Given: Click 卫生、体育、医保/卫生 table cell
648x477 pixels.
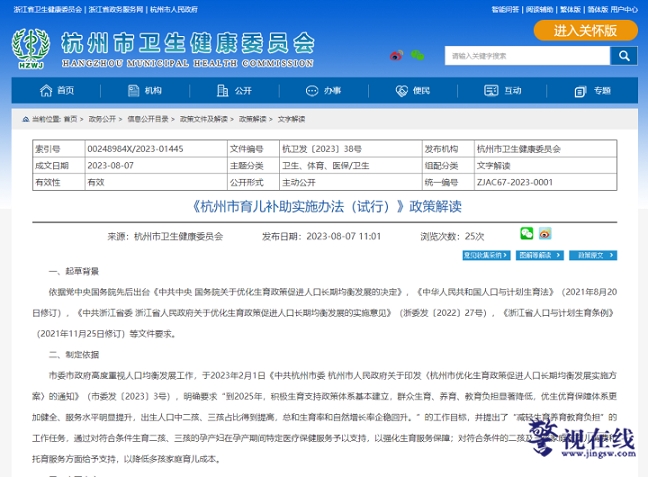Looking at the screenshot, I should click(x=350, y=166).
